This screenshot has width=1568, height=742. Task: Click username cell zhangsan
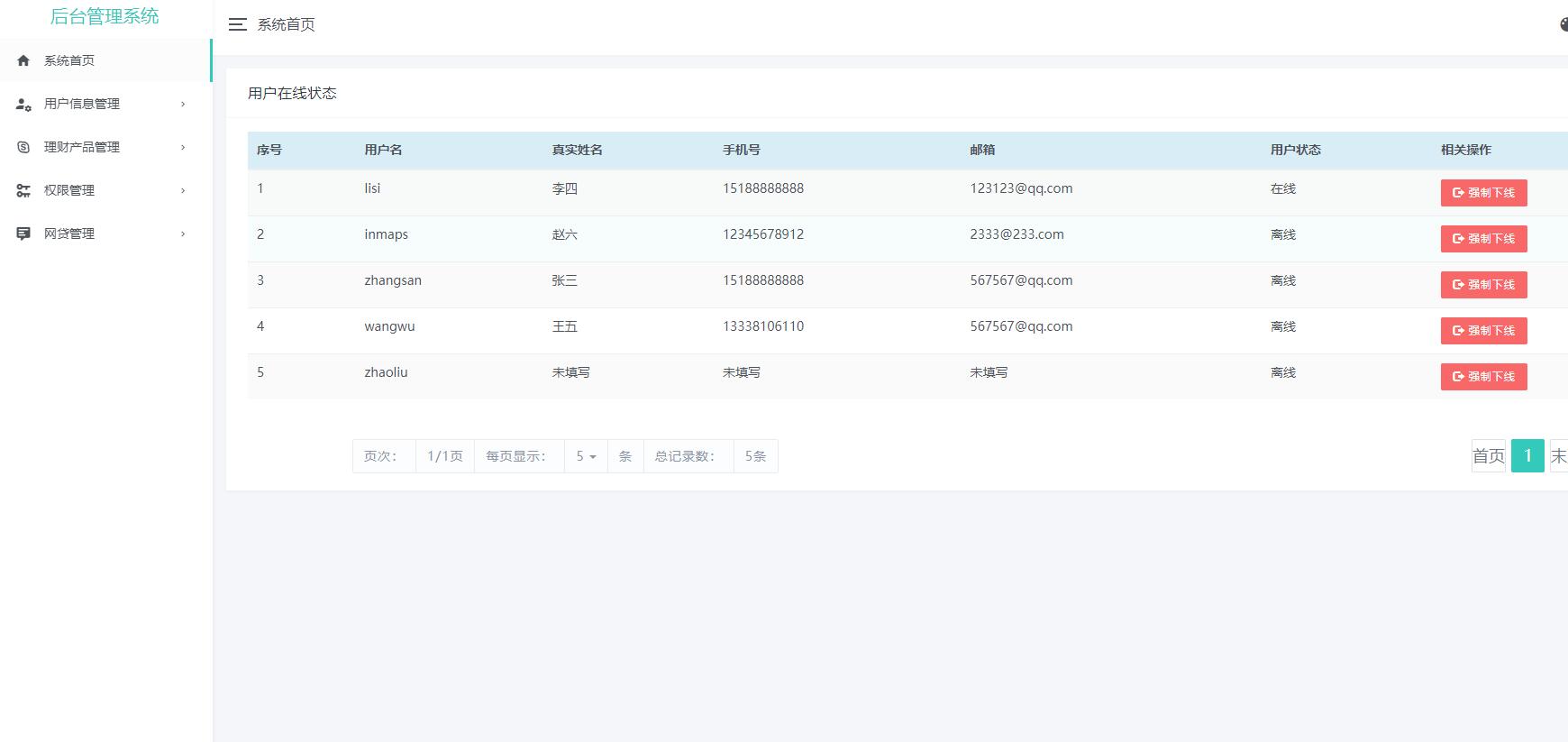tap(393, 280)
